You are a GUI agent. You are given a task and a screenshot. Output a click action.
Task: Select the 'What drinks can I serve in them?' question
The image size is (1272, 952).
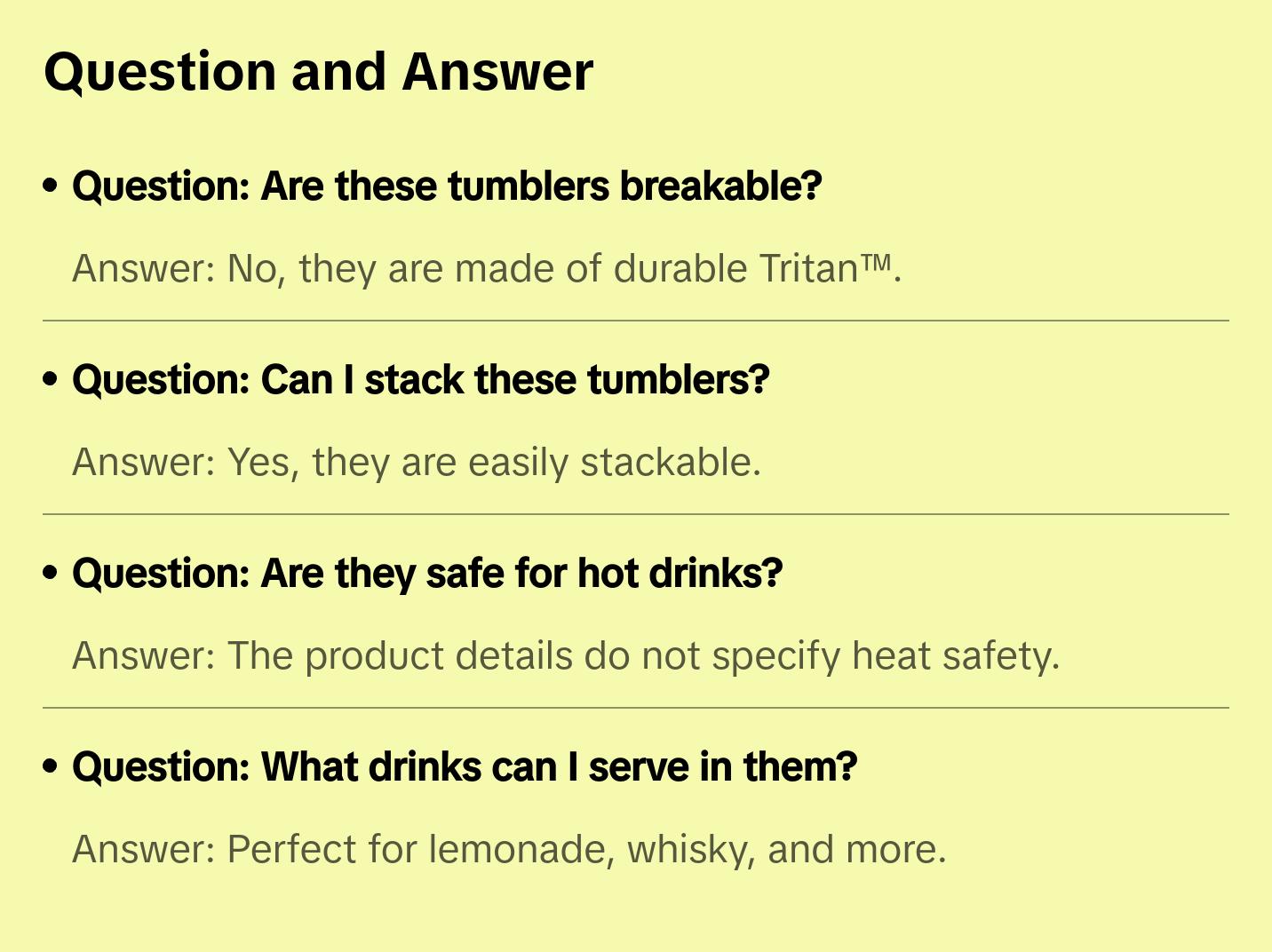tap(465, 767)
